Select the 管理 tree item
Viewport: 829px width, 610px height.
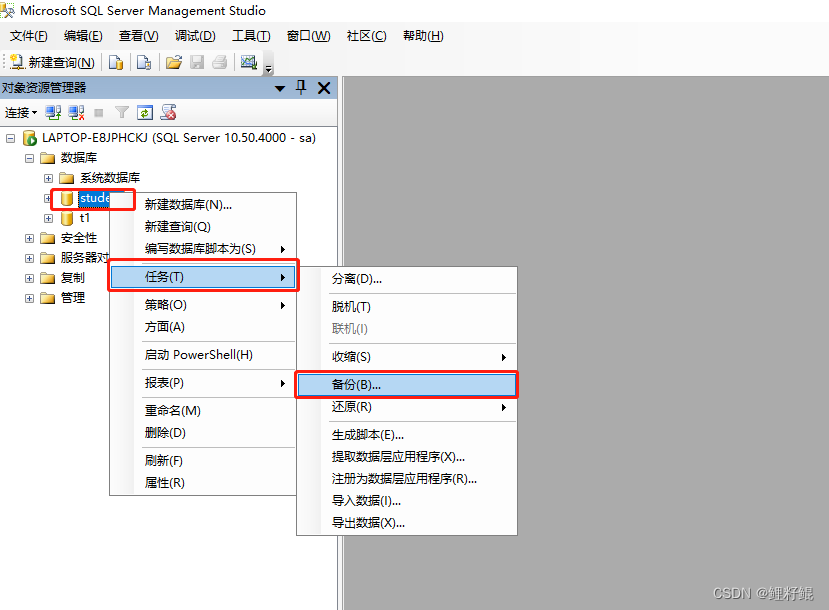72,298
